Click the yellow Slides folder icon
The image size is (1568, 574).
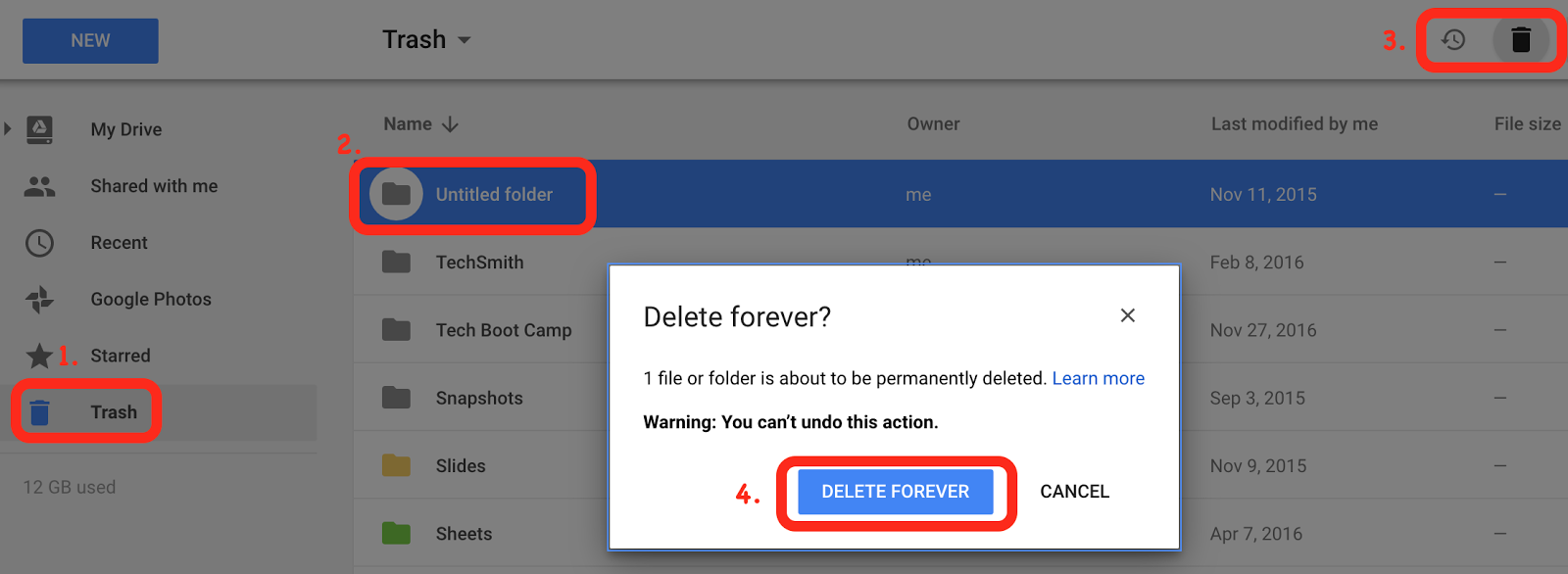tap(396, 465)
